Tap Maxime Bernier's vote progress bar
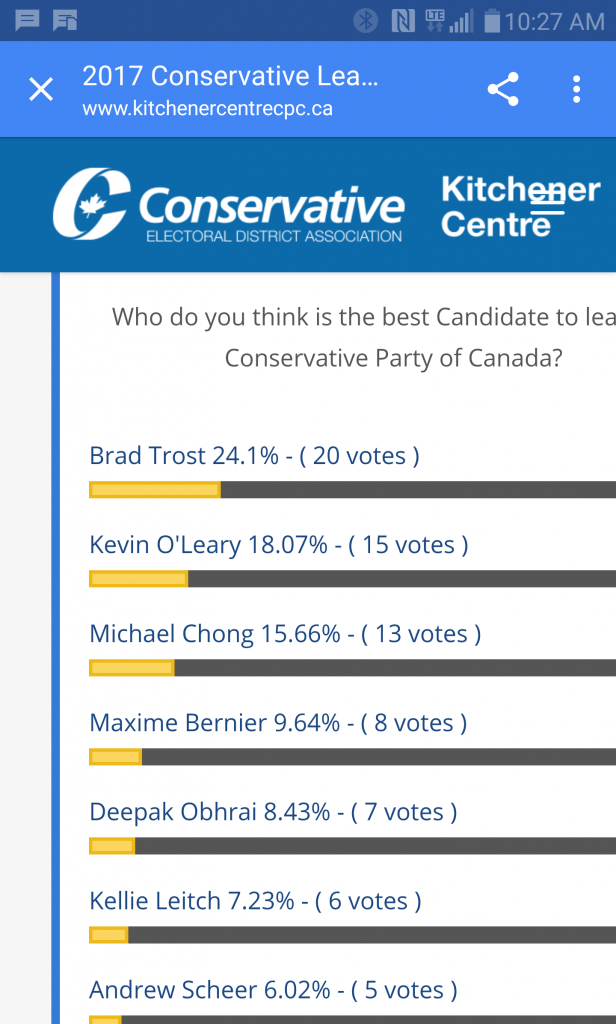 (x=352, y=757)
